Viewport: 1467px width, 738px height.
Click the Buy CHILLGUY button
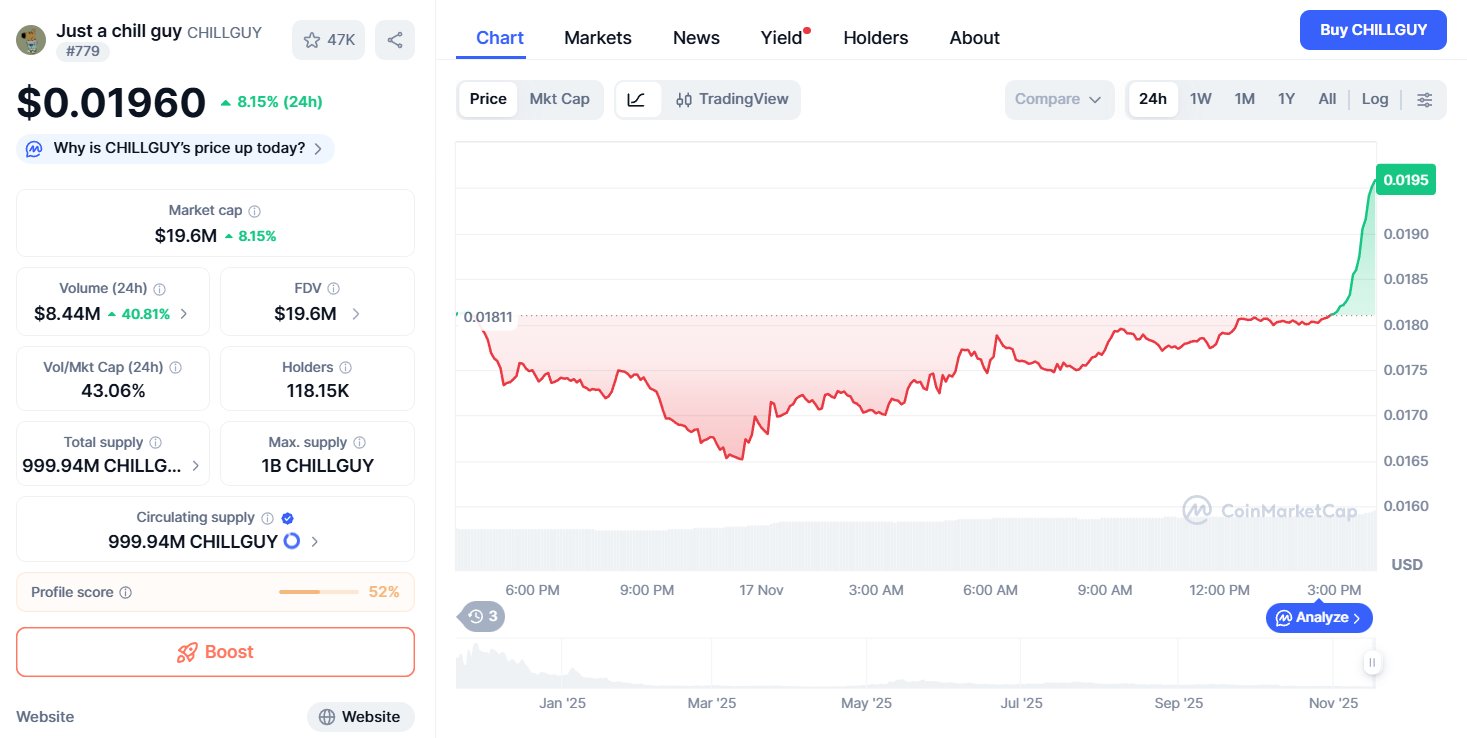[1373, 30]
